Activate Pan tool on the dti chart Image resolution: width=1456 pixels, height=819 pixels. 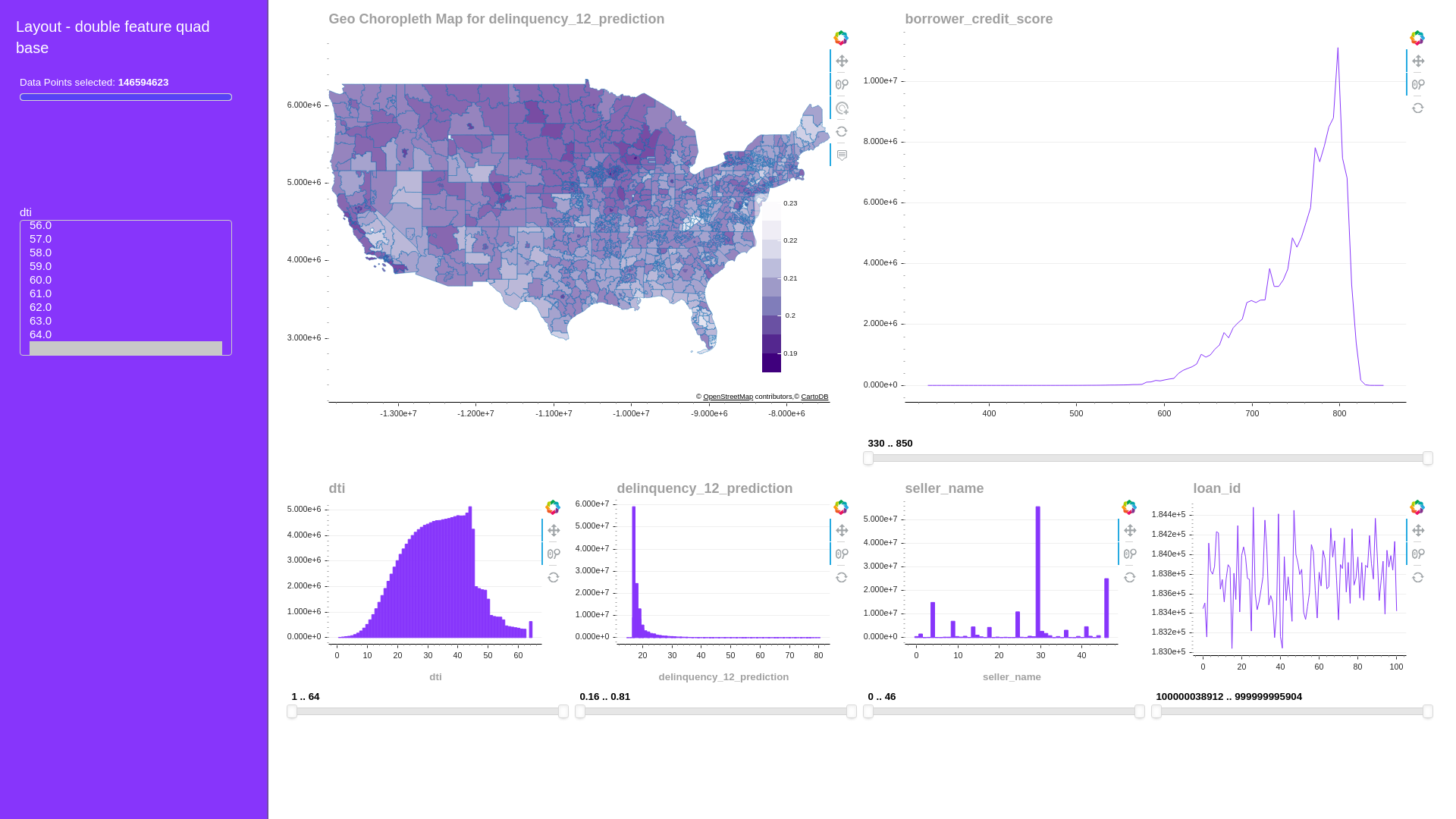tap(554, 531)
